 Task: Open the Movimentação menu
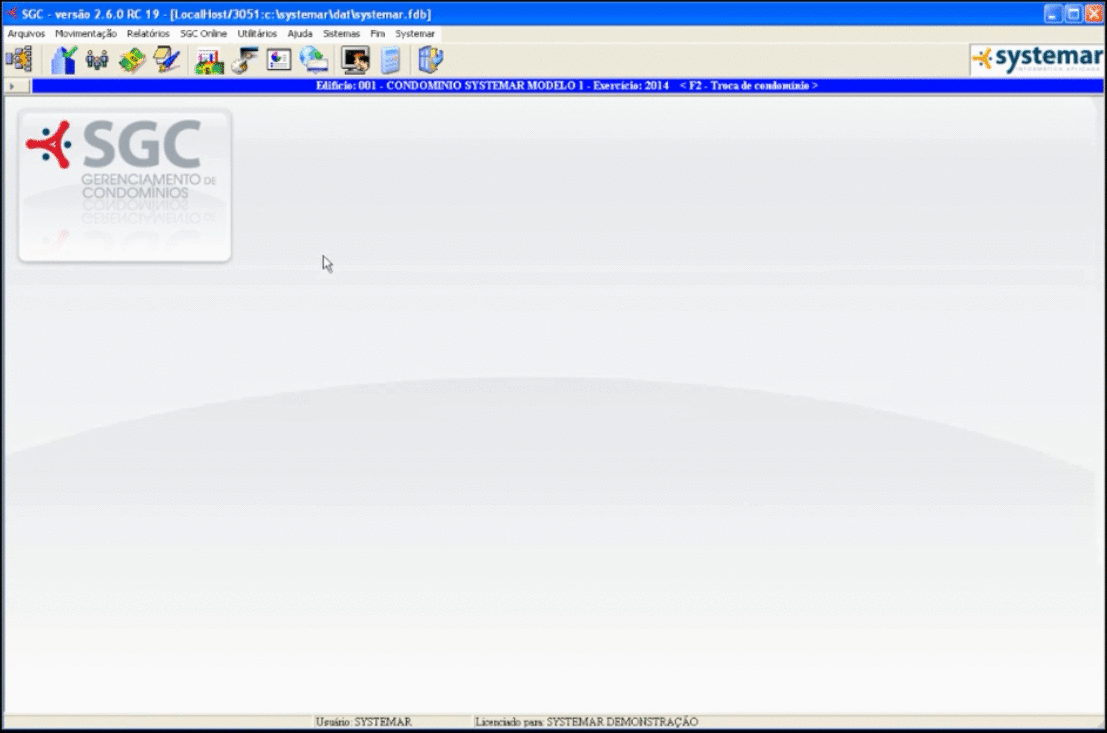tap(86, 33)
